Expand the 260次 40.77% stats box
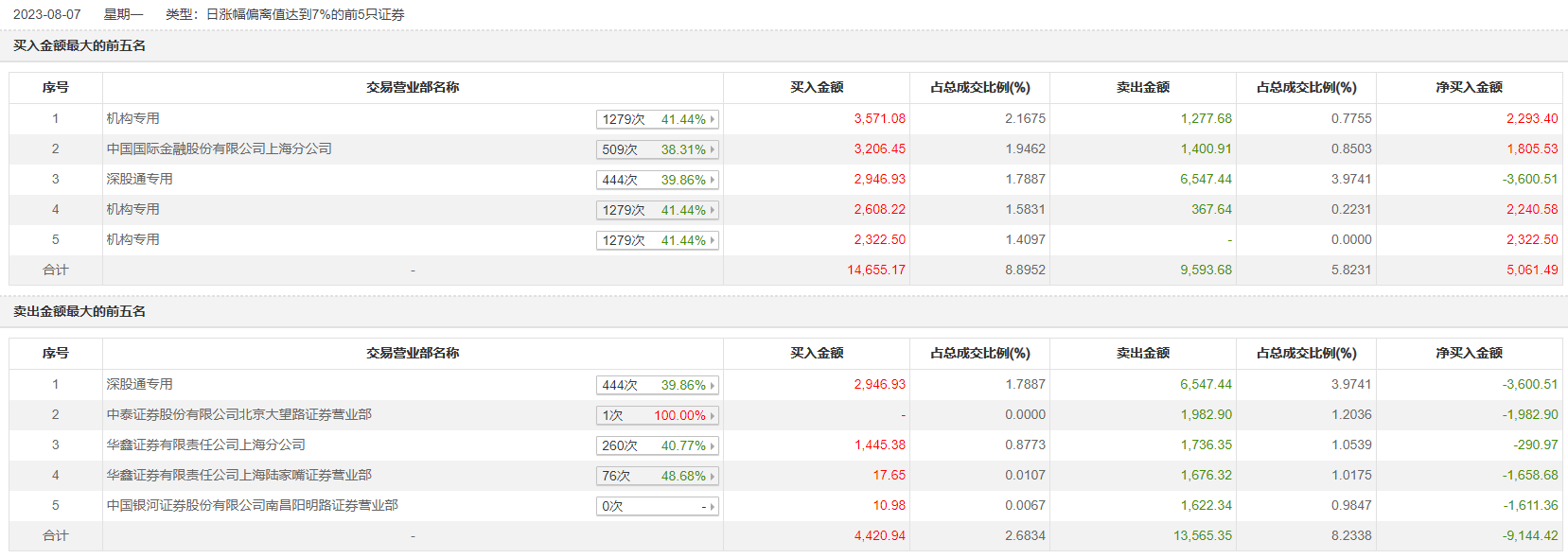 (657, 445)
